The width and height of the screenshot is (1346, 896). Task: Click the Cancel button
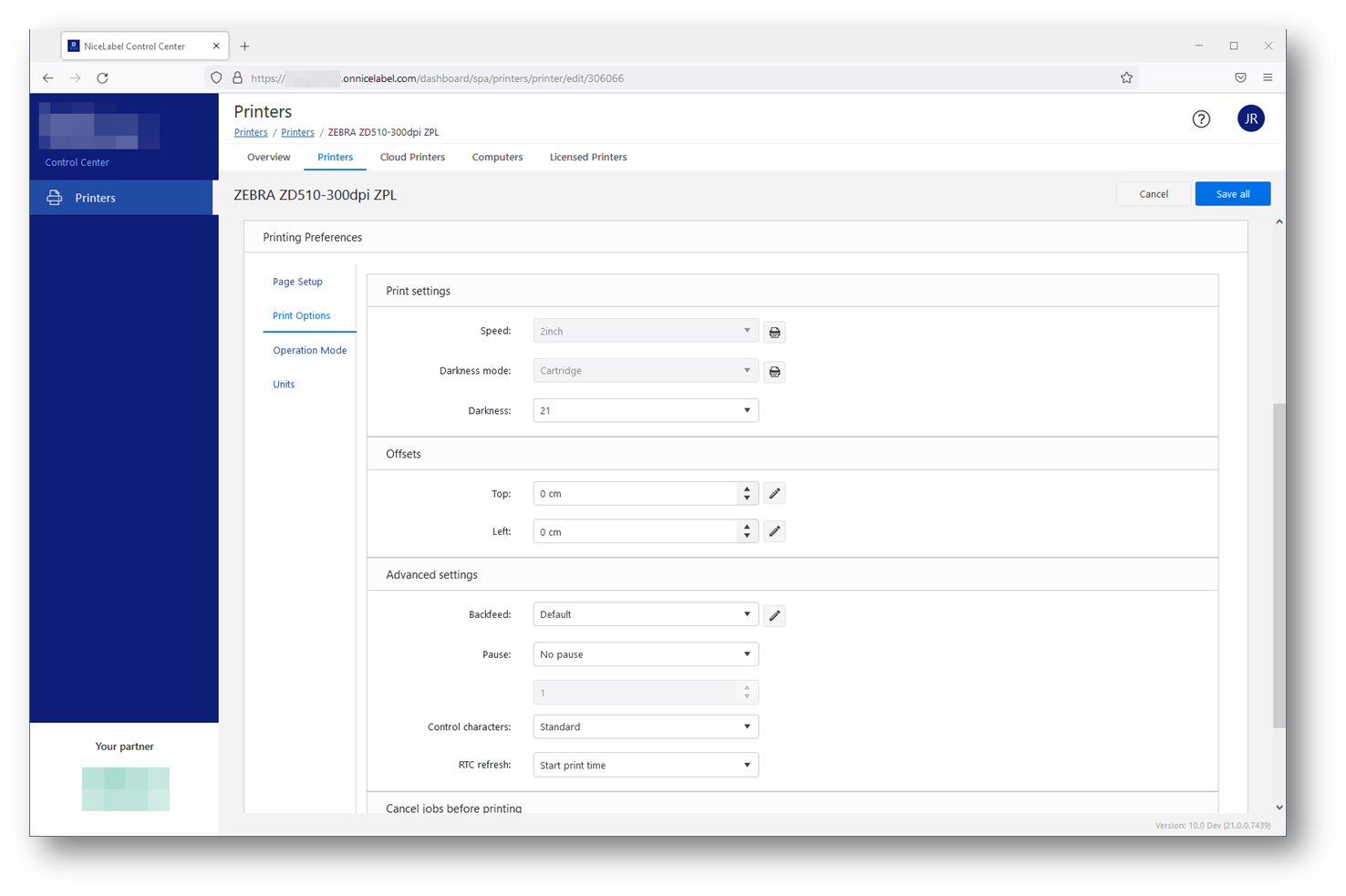(x=1153, y=194)
